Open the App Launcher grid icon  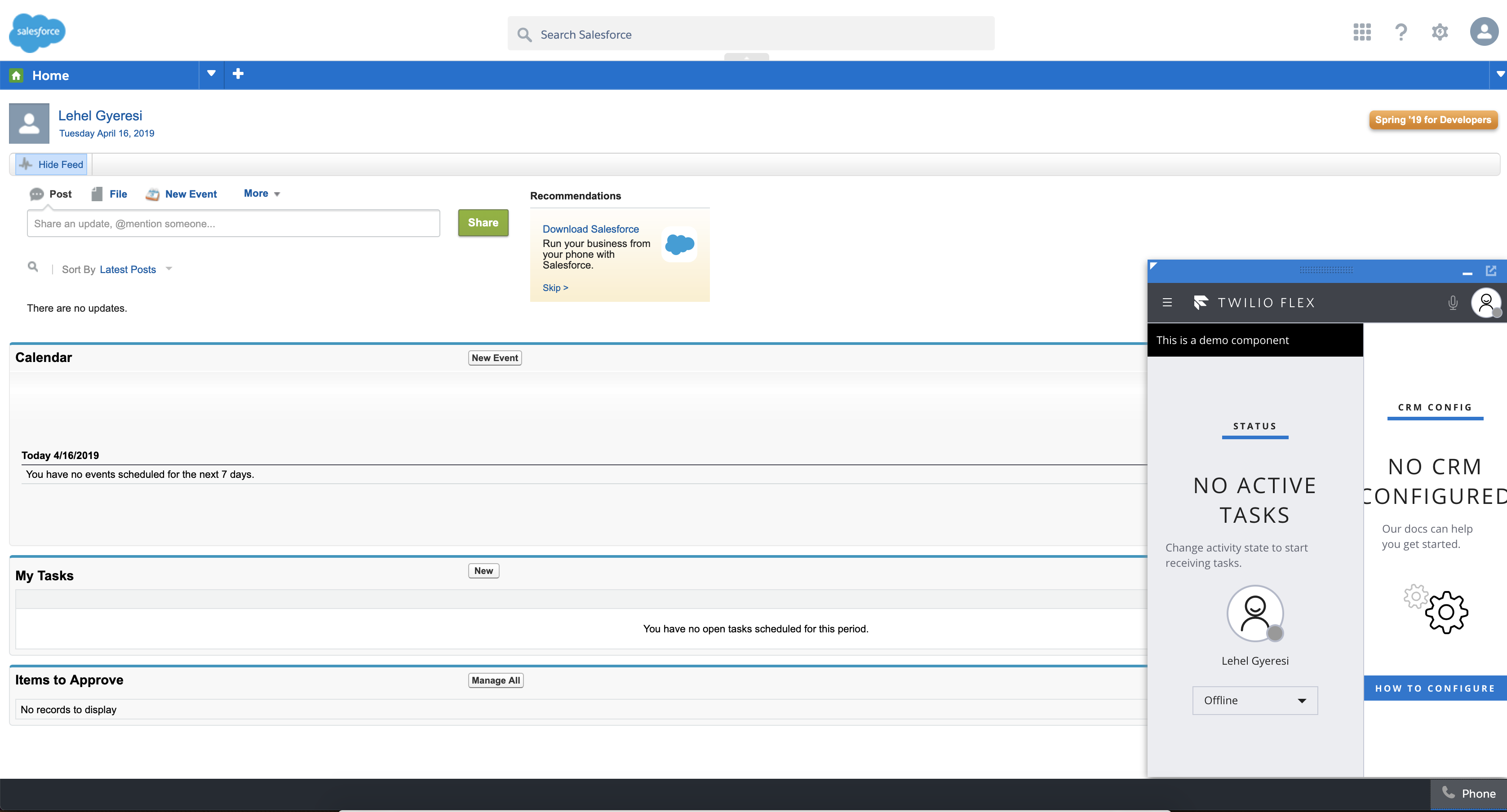(1362, 32)
